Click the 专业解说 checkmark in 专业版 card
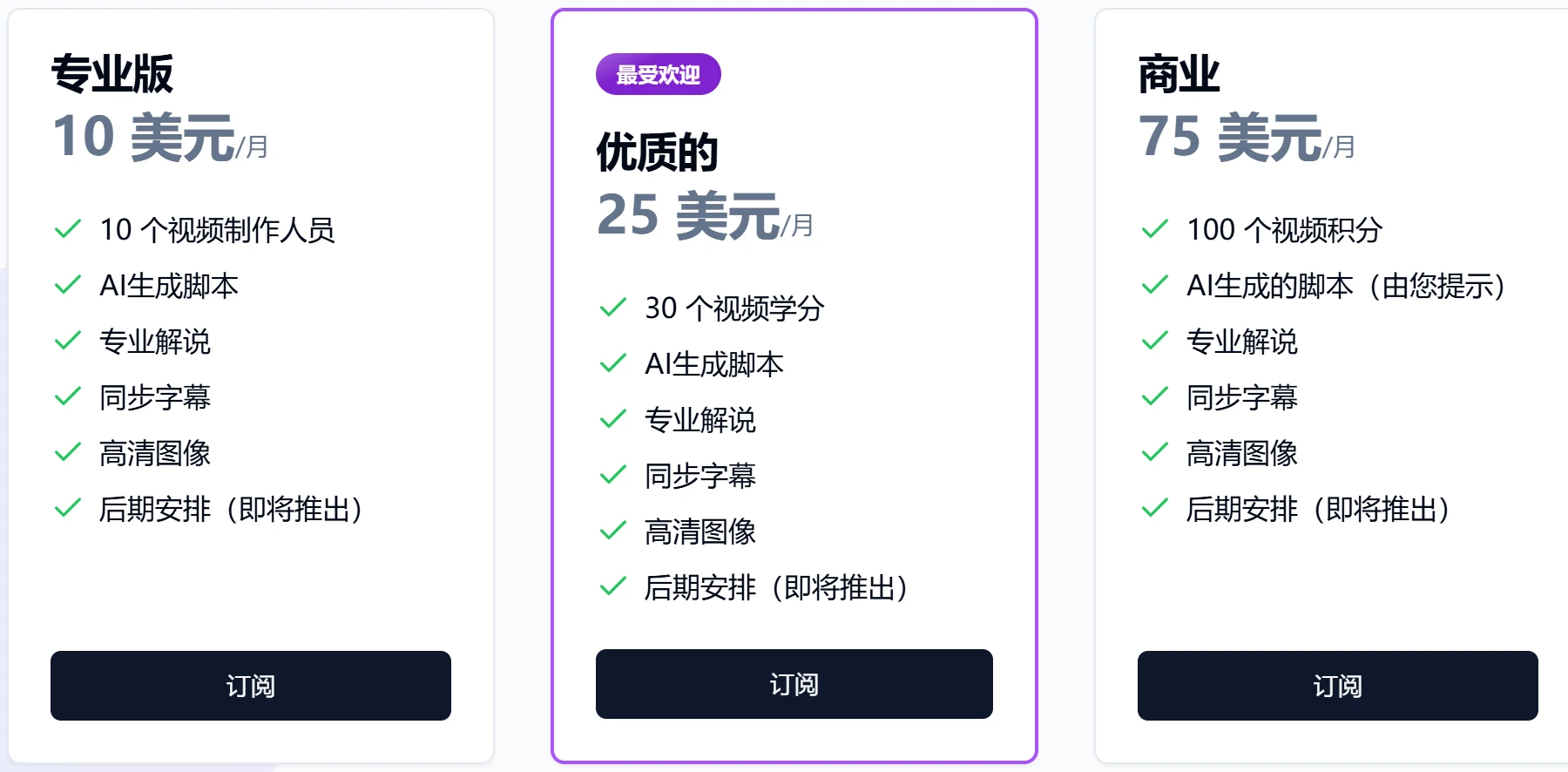The width and height of the screenshot is (1568, 772). coord(68,341)
